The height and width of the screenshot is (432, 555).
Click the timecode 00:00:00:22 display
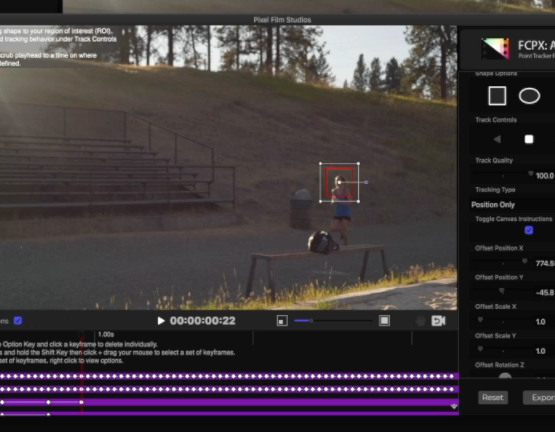(202, 321)
